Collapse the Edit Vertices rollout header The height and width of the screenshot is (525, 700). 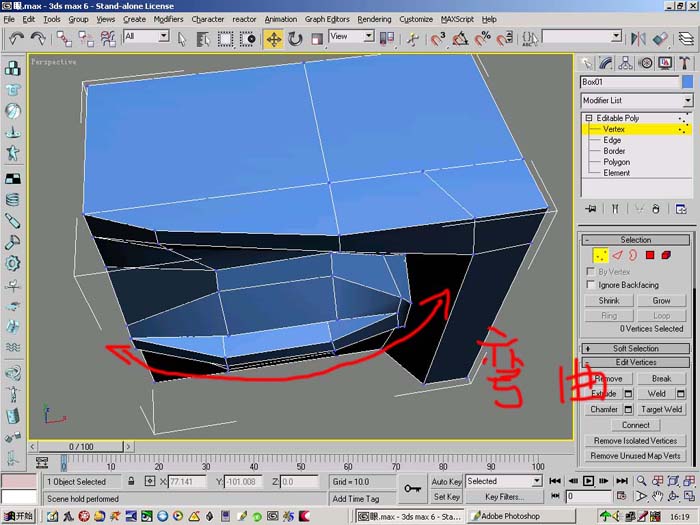635,362
